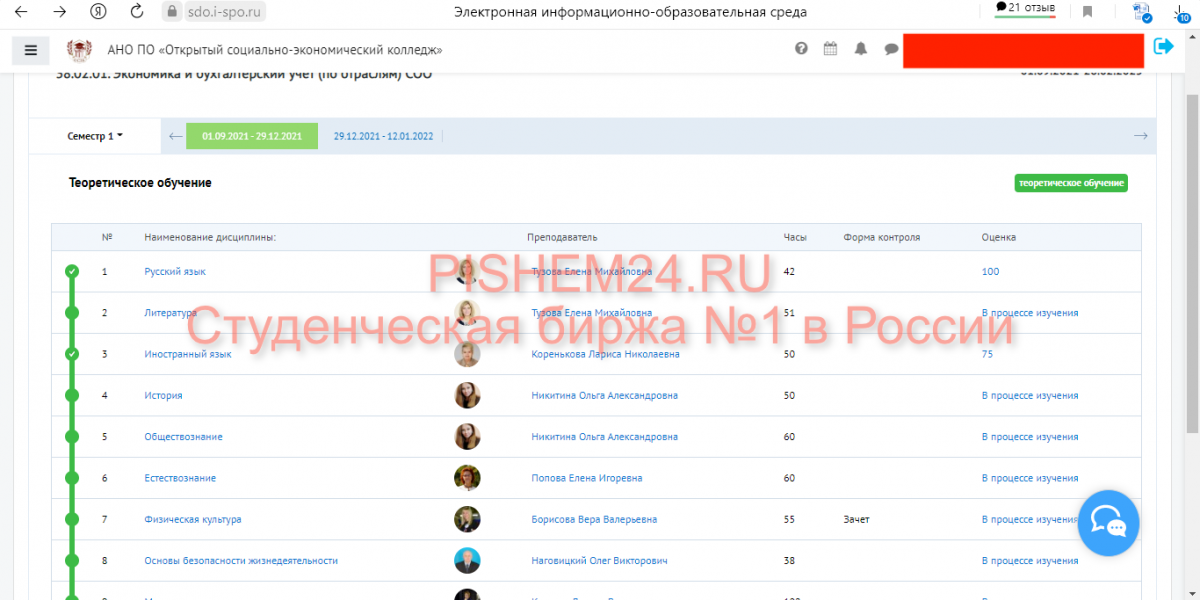1200x600 pixels.
Task: Switch to 29.12.2021 - 12.01.2022 period tab
Action: point(383,136)
